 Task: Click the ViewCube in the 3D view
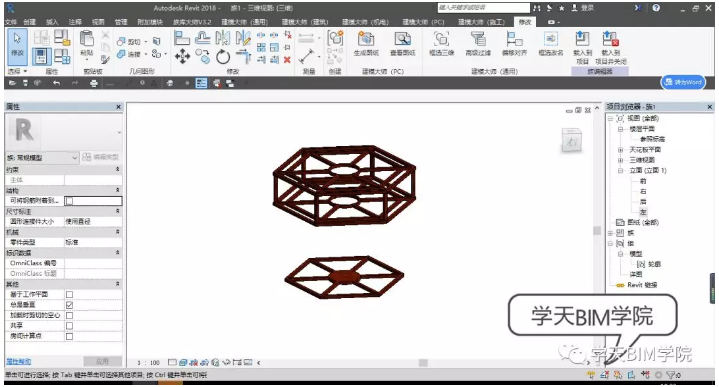[x=571, y=141]
